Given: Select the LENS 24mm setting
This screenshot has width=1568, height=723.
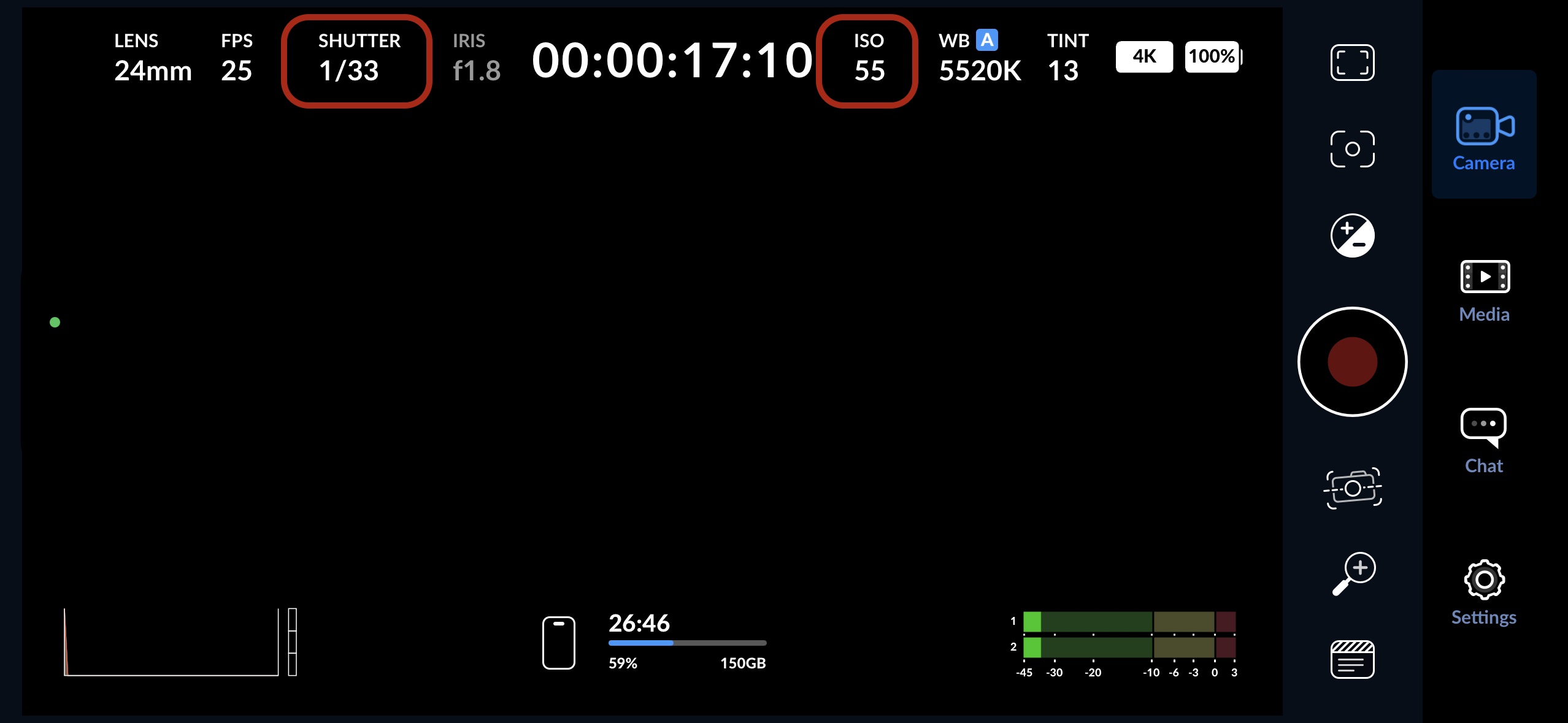Looking at the screenshot, I should (x=153, y=59).
